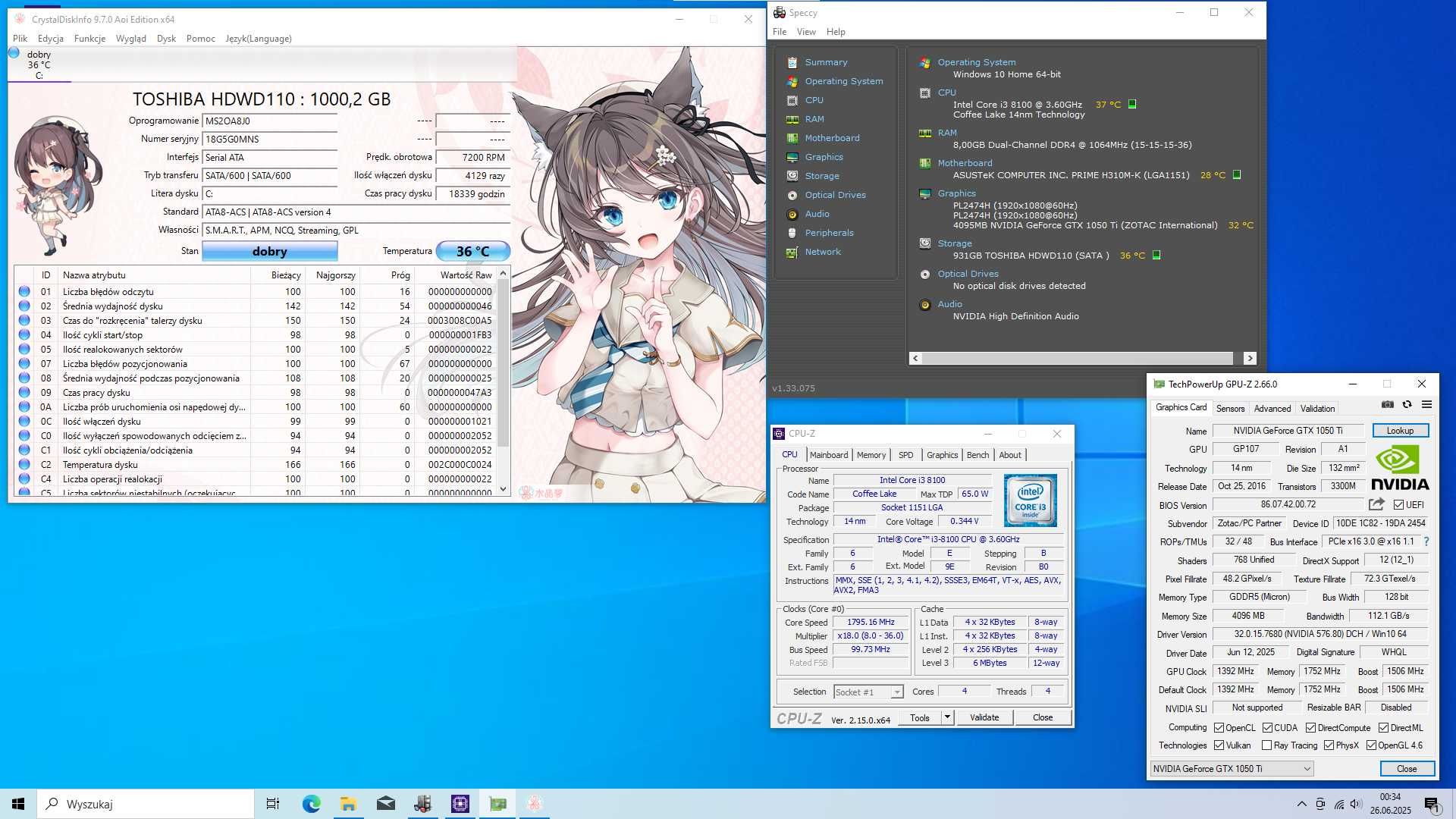Refresh GPU-Z data with refresh icon
Image resolution: width=1456 pixels, height=819 pixels.
click(x=1407, y=405)
